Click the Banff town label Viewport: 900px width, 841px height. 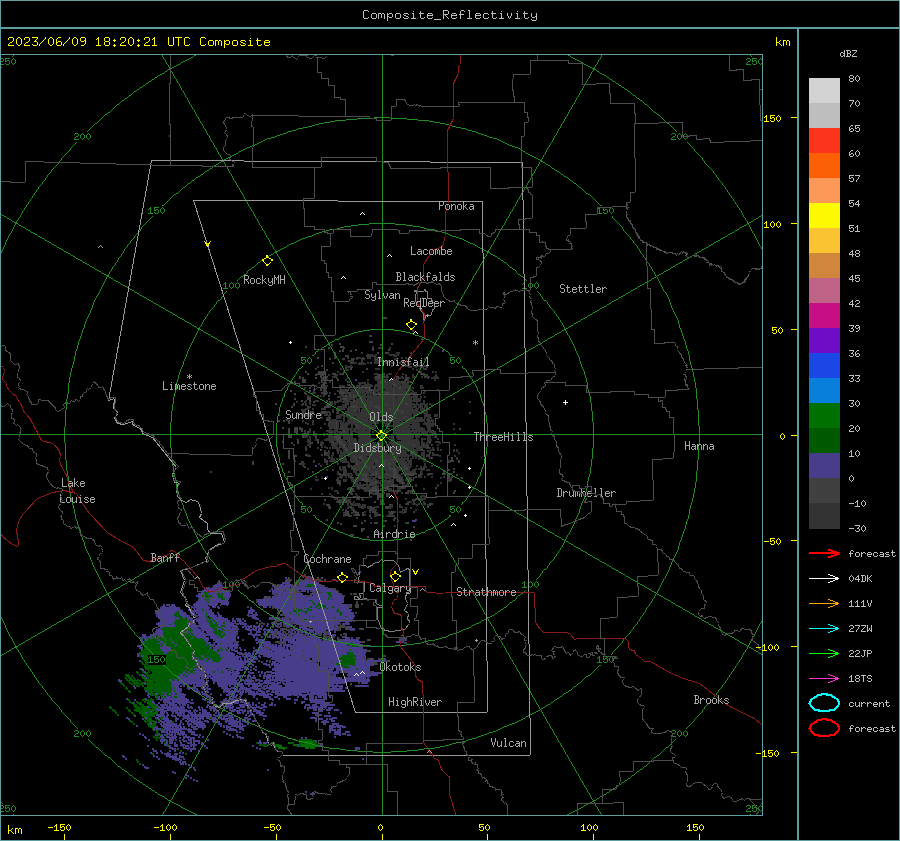[x=165, y=558]
